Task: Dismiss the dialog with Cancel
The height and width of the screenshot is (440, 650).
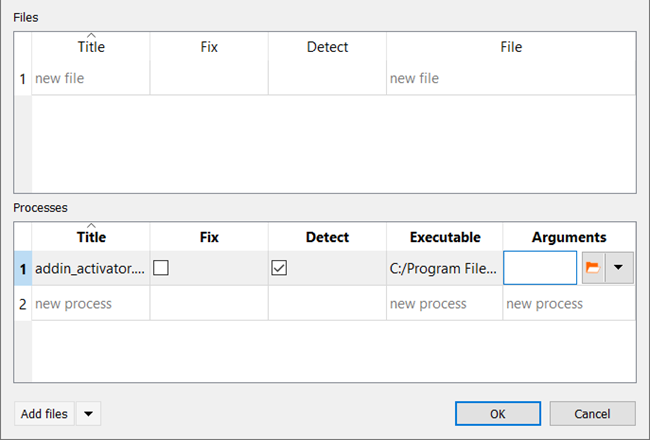Action: point(592,413)
